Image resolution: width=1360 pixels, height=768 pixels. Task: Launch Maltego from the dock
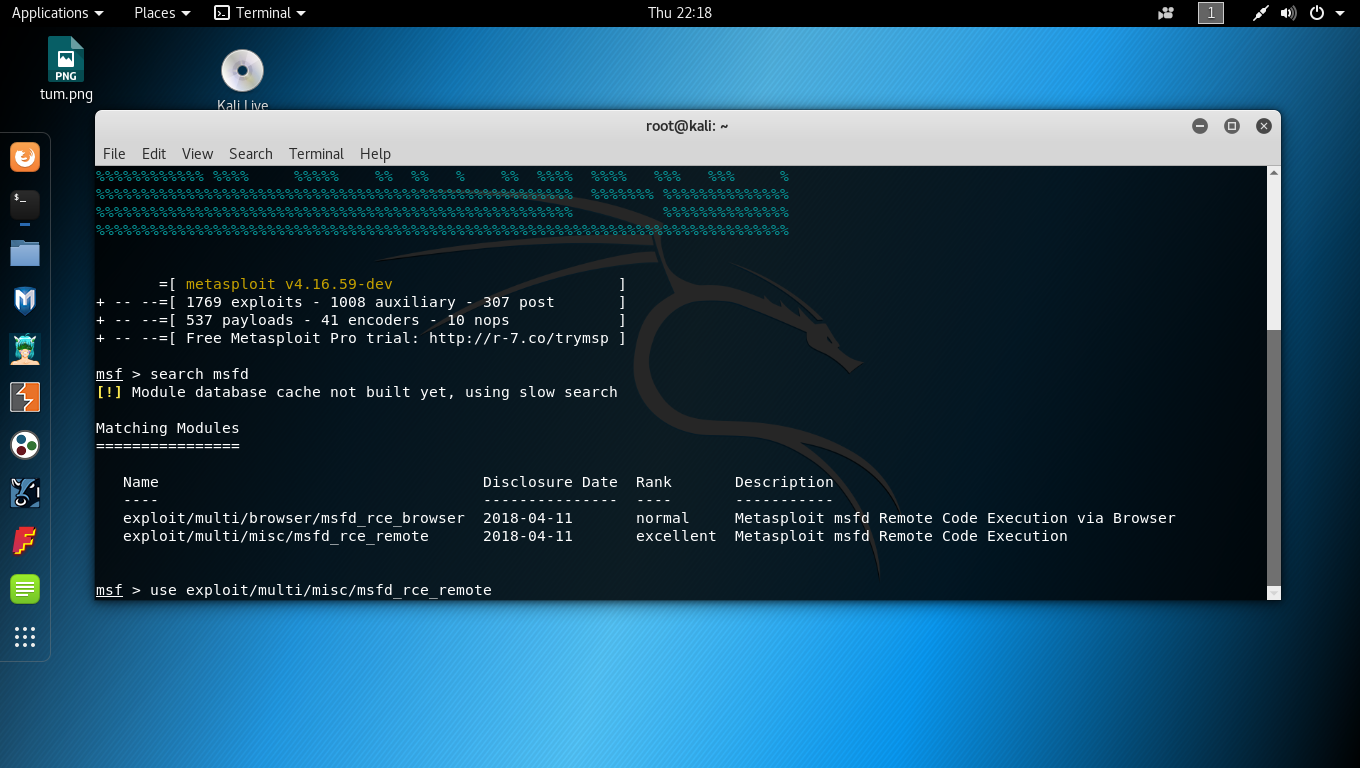[x=25, y=445]
